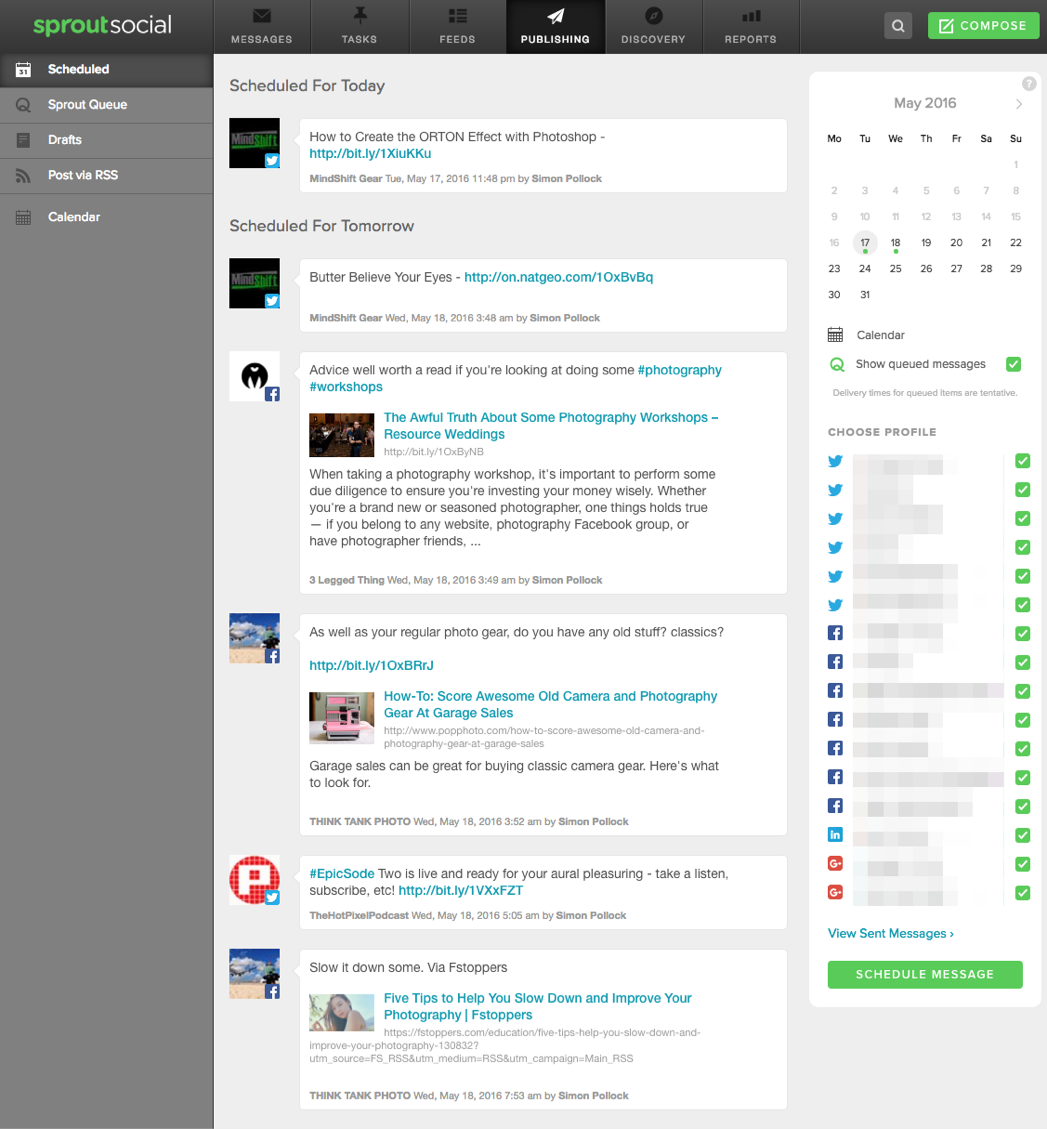This screenshot has height=1129, width=1047.
Task: Open the bit.ly/1VXxFZT link
Action: point(461,891)
